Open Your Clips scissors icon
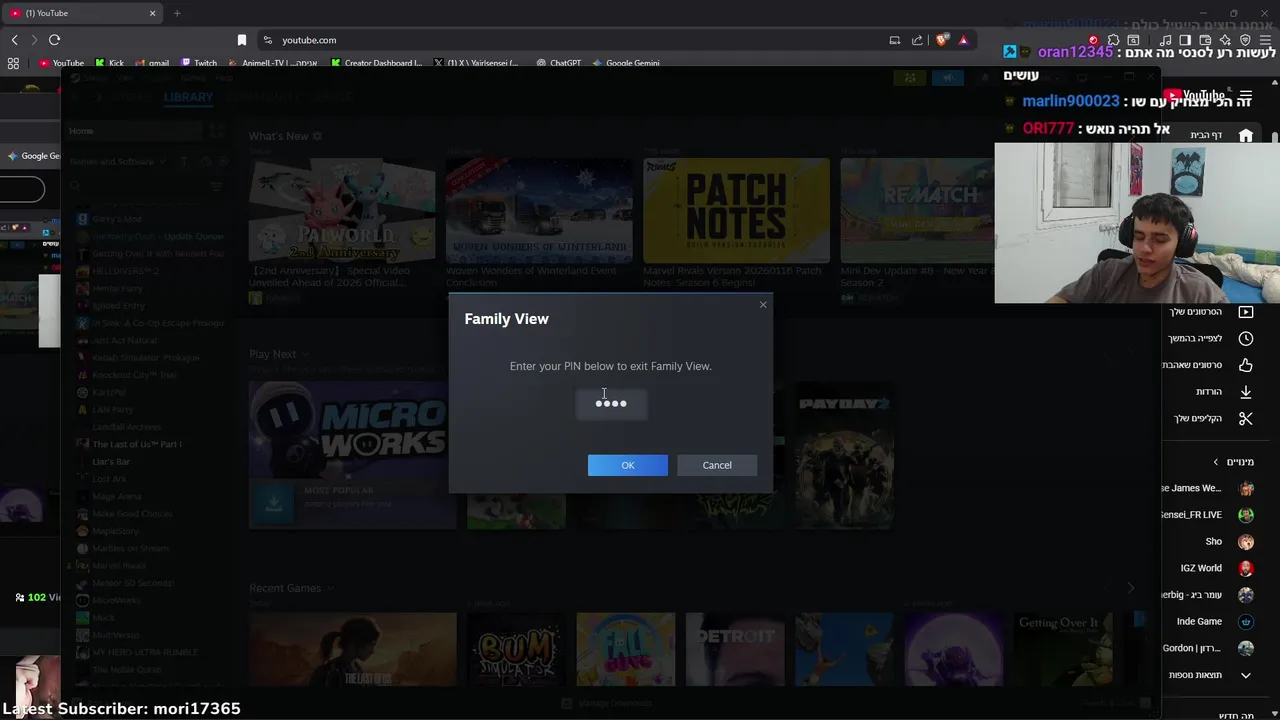Image resolution: width=1280 pixels, height=720 pixels. click(1246, 418)
